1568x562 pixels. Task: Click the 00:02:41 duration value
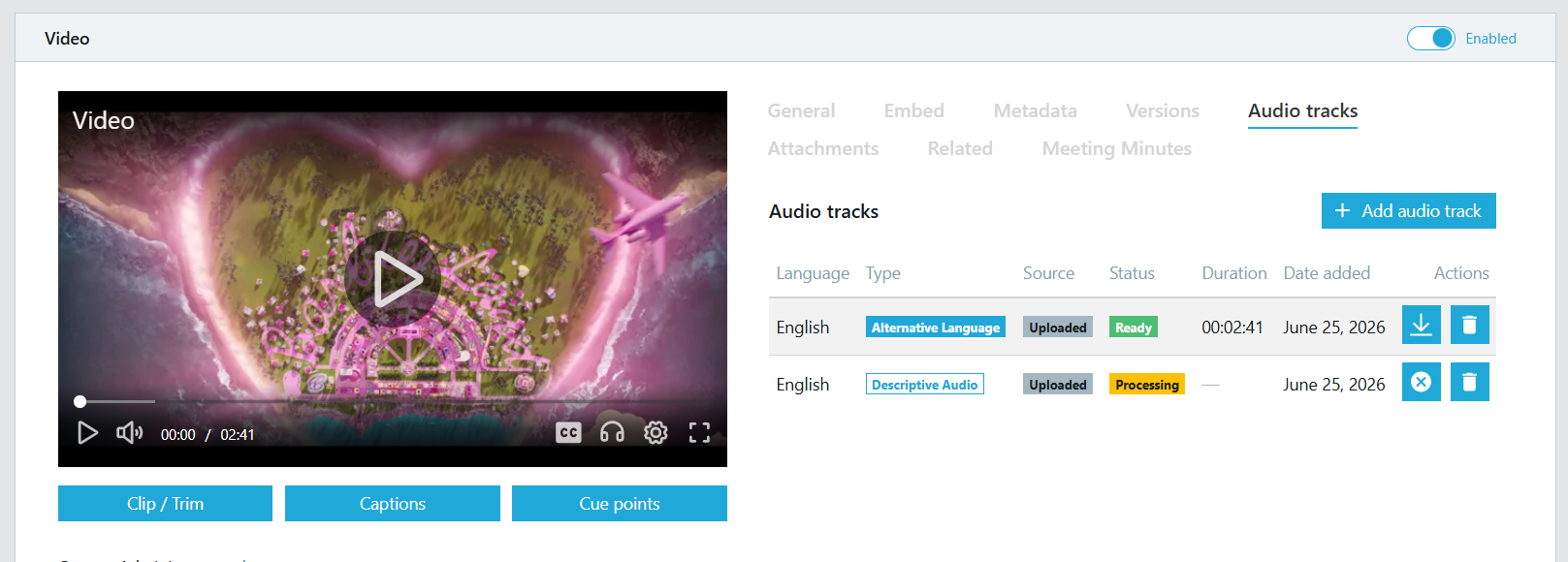click(1232, 328)
